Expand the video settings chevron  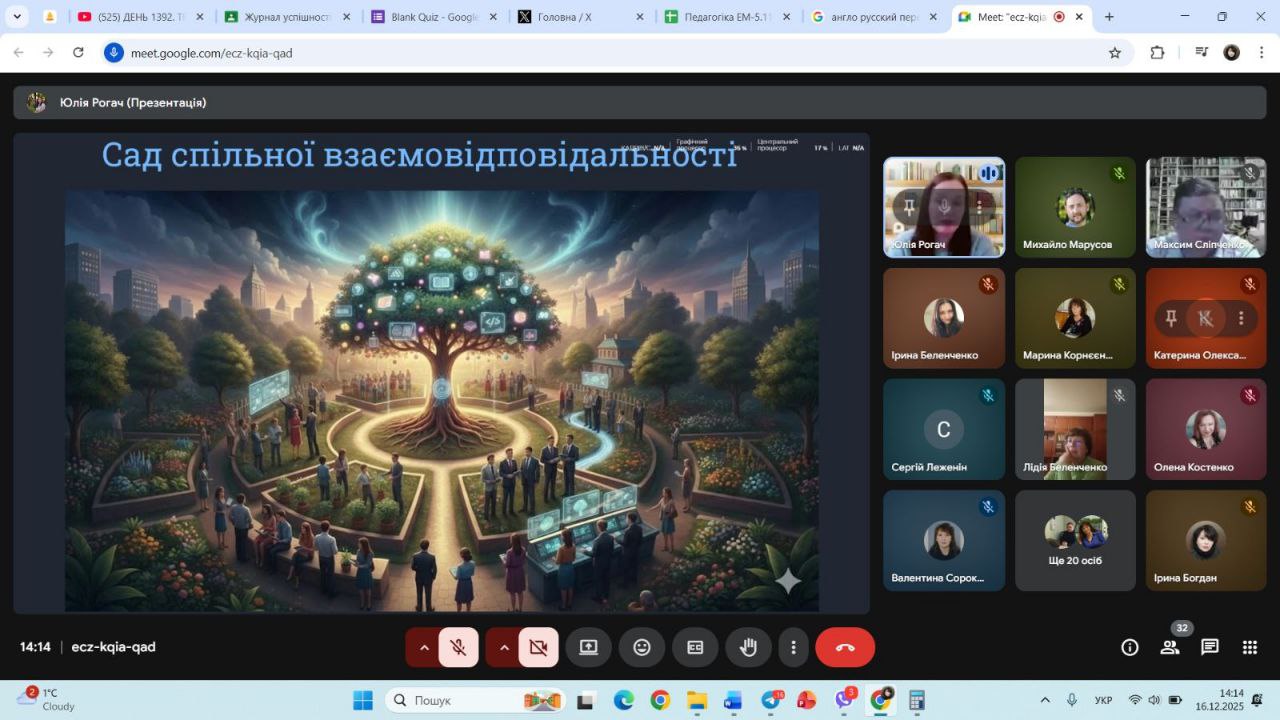click(x=504, y=647)
